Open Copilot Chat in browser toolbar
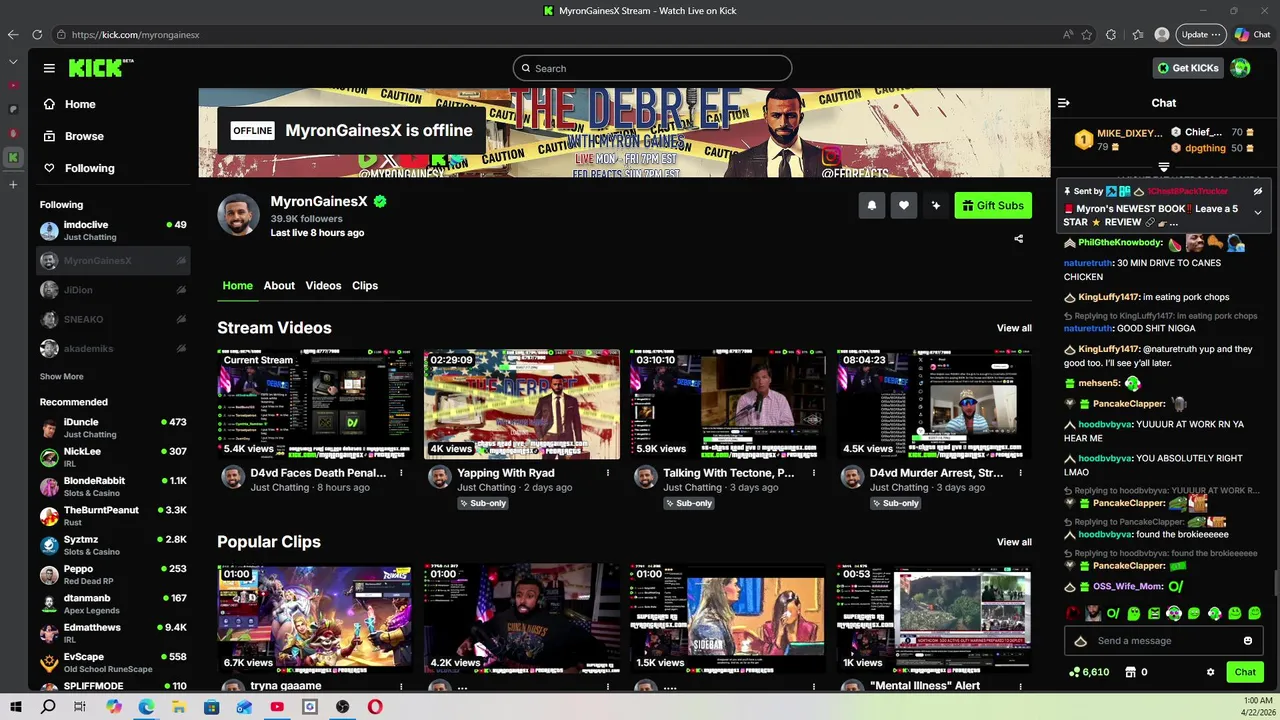1280x720 pixels. click(1252, 34)
